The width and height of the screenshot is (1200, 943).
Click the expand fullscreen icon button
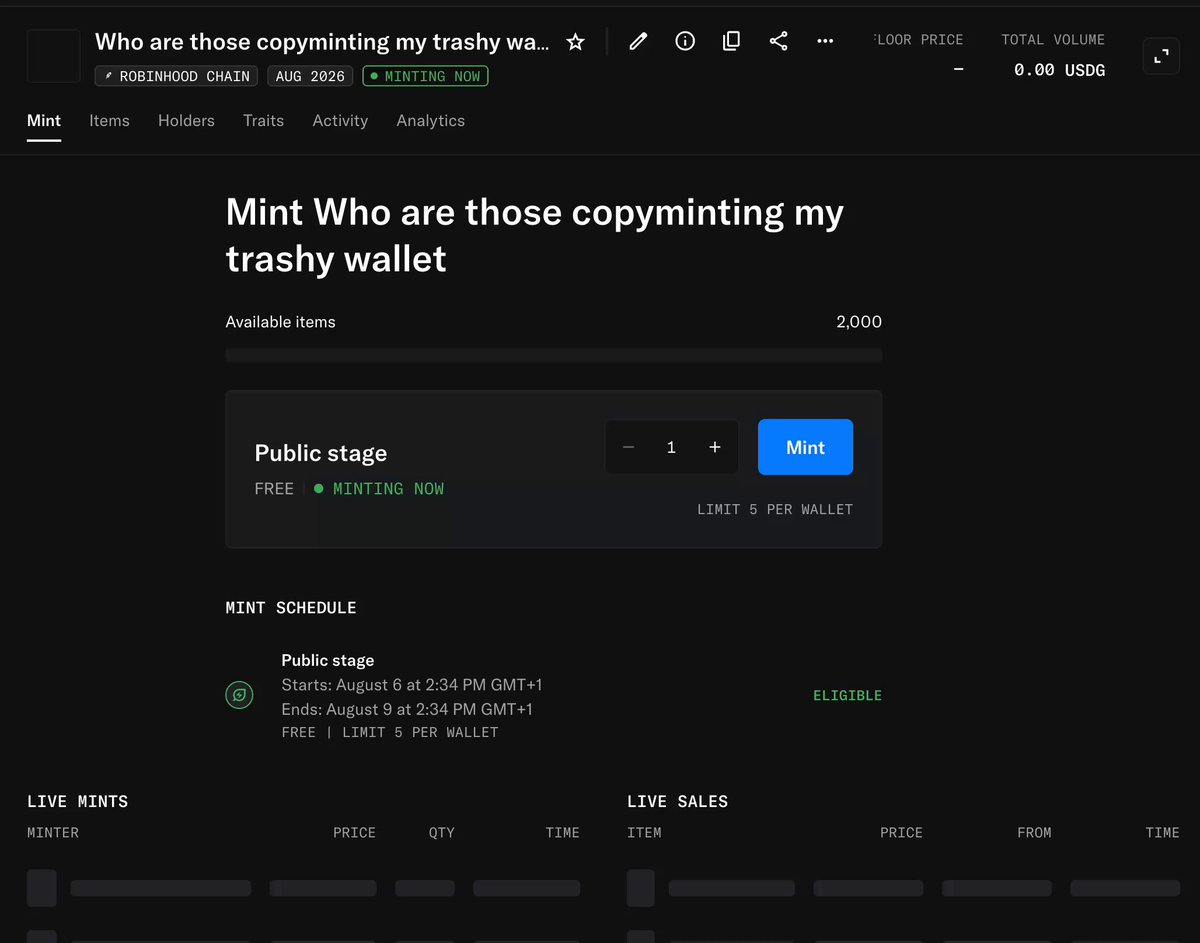point(1161,57)
